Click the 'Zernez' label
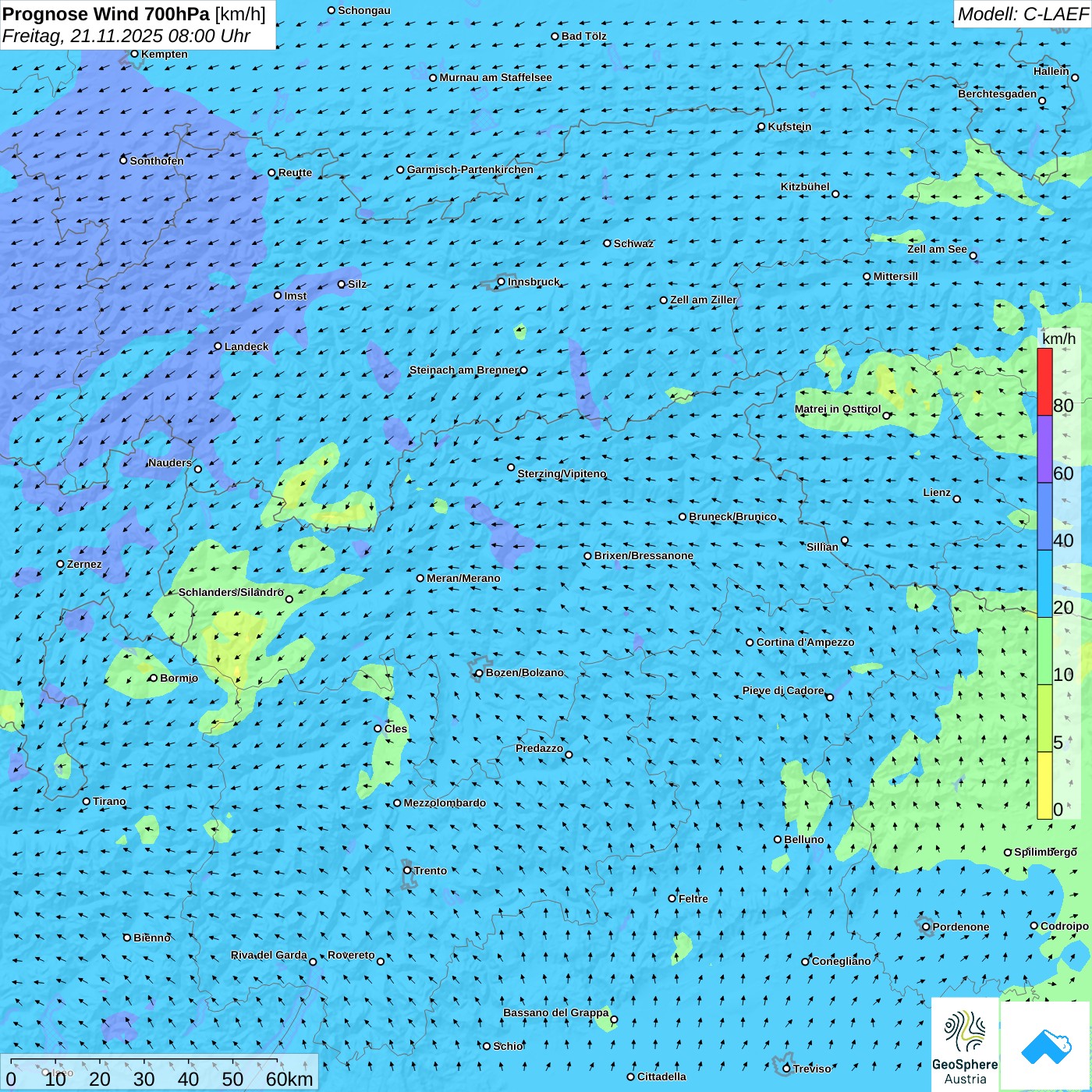 [84, 564]
